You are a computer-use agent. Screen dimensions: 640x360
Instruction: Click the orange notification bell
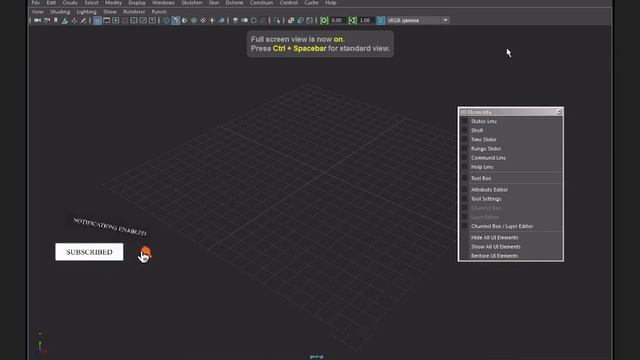(145, 252)
